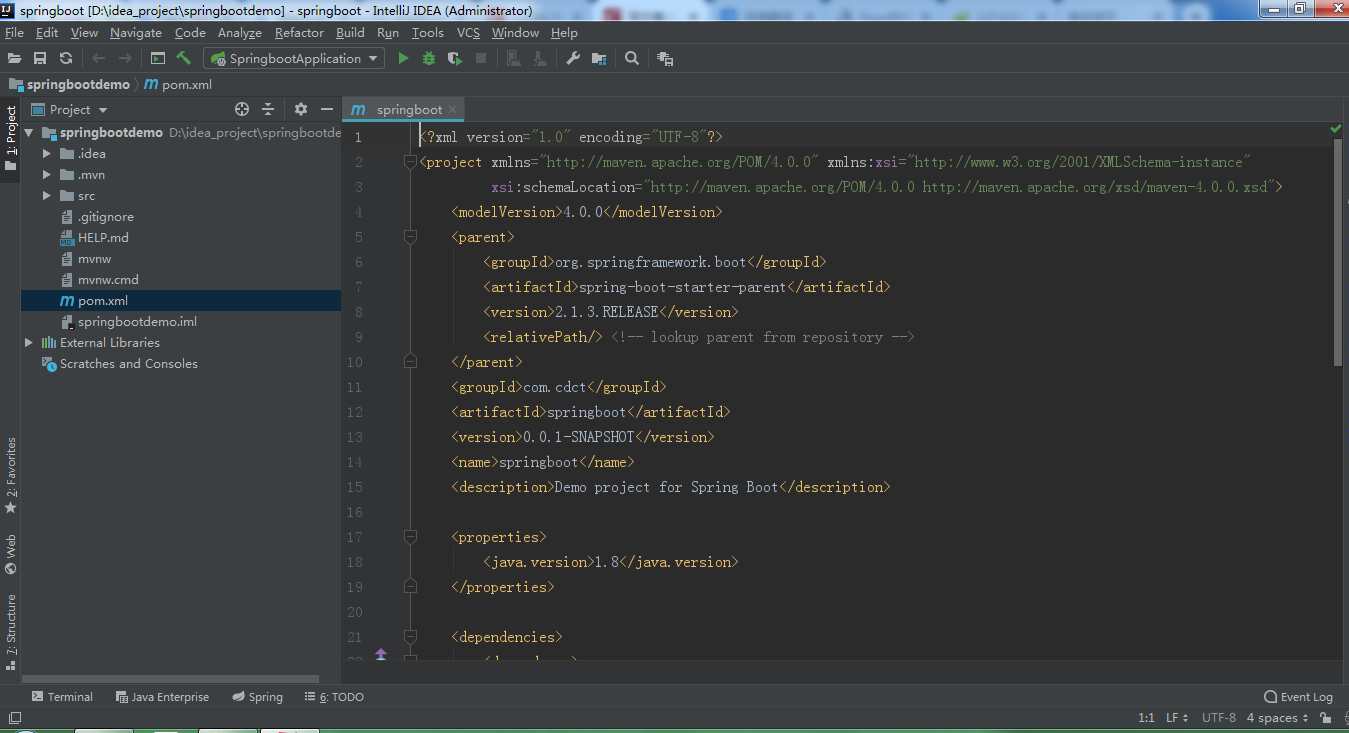Open the 4 spaces indent selector
This screenshot has height=733, width=1349.
[1277, 718]
